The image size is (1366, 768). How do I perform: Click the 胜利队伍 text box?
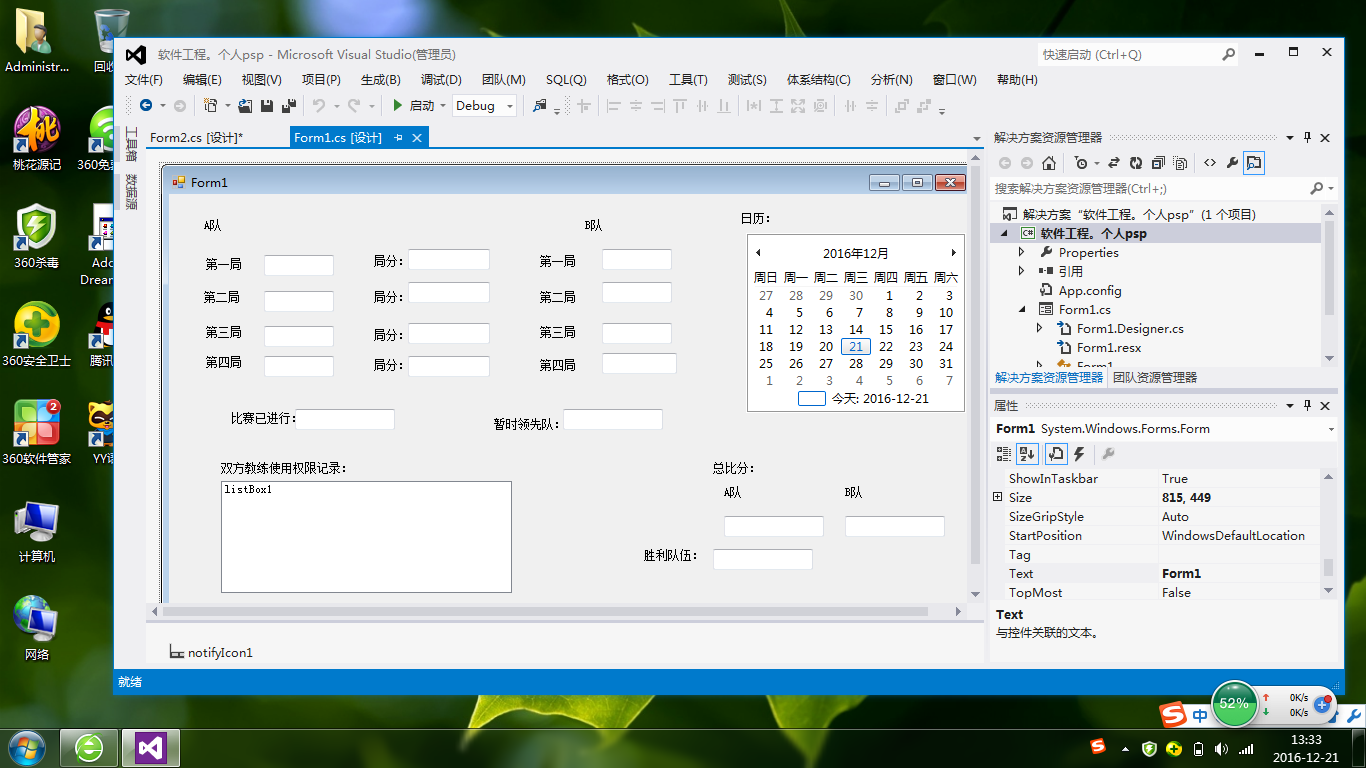tap(763, 560)
